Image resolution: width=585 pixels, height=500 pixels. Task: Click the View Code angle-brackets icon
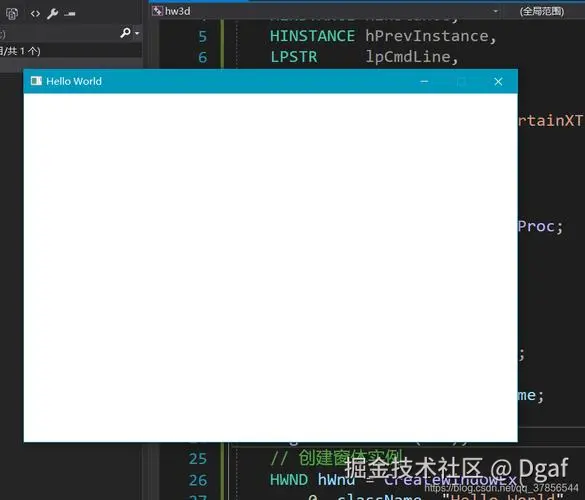[x=35, y=14]
